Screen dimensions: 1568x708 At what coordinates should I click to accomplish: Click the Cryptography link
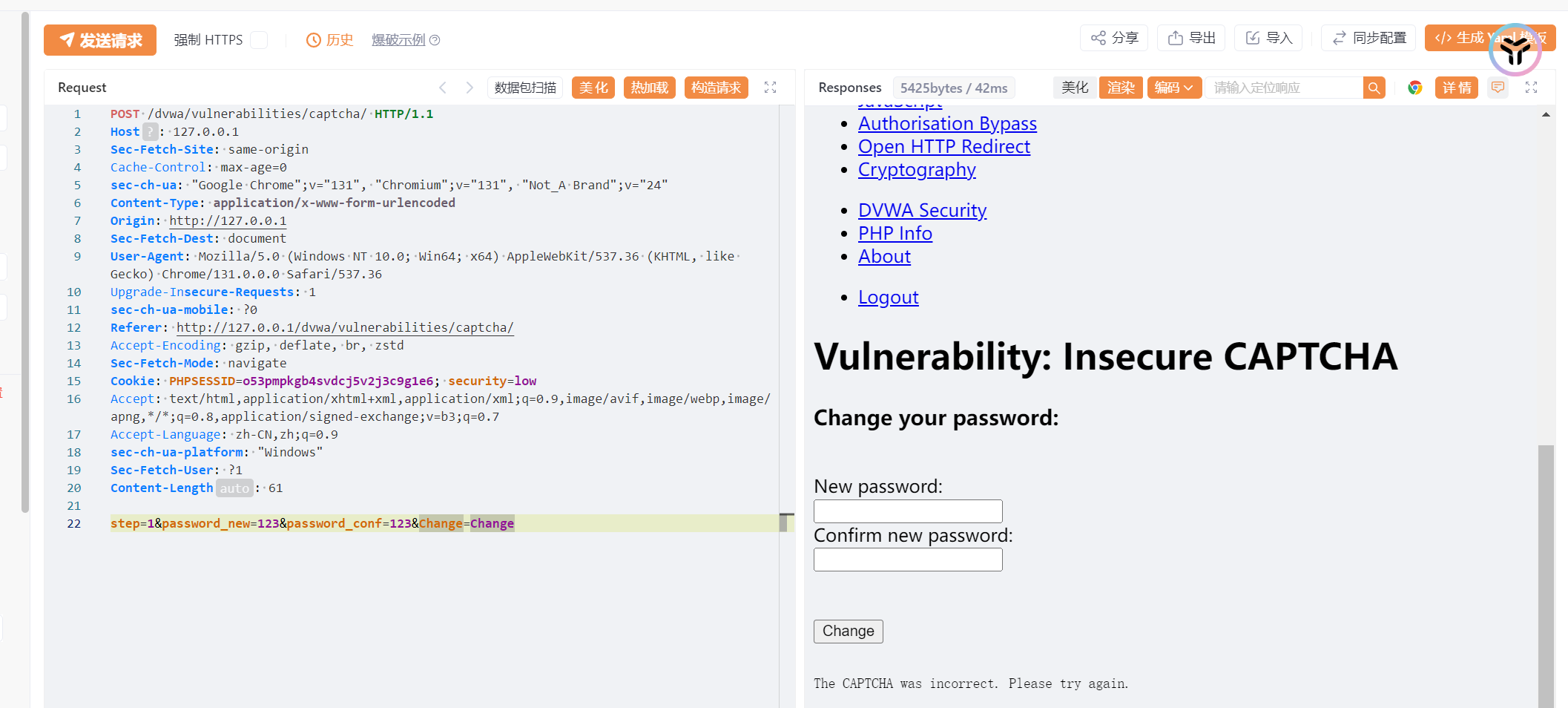[917, 169]
